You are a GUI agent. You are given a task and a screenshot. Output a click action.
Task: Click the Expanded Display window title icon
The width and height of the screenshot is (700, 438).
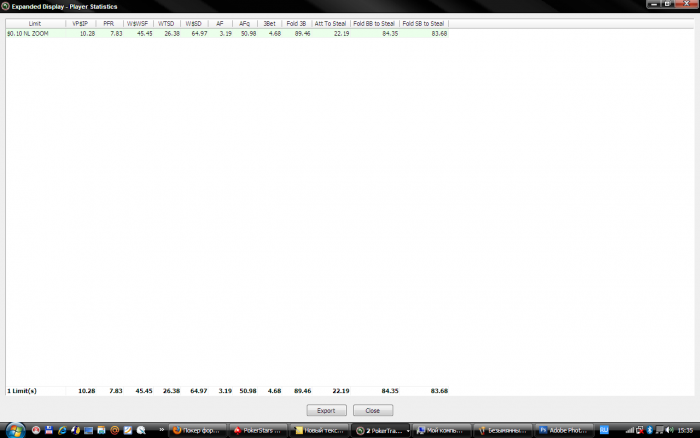[5, 6]
